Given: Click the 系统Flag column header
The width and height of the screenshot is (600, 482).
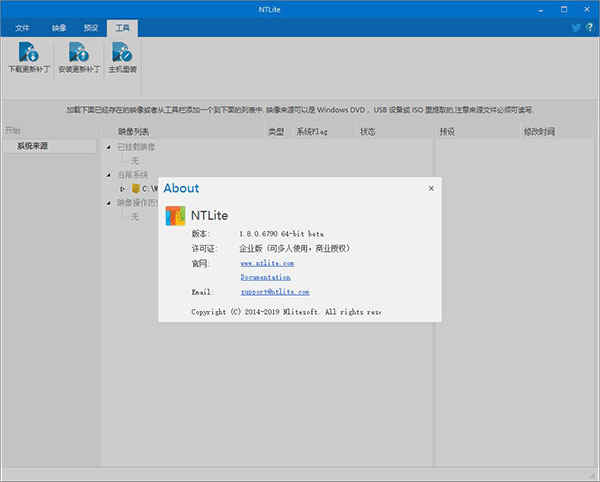Looking at the screenshot, I should [312, 132].
